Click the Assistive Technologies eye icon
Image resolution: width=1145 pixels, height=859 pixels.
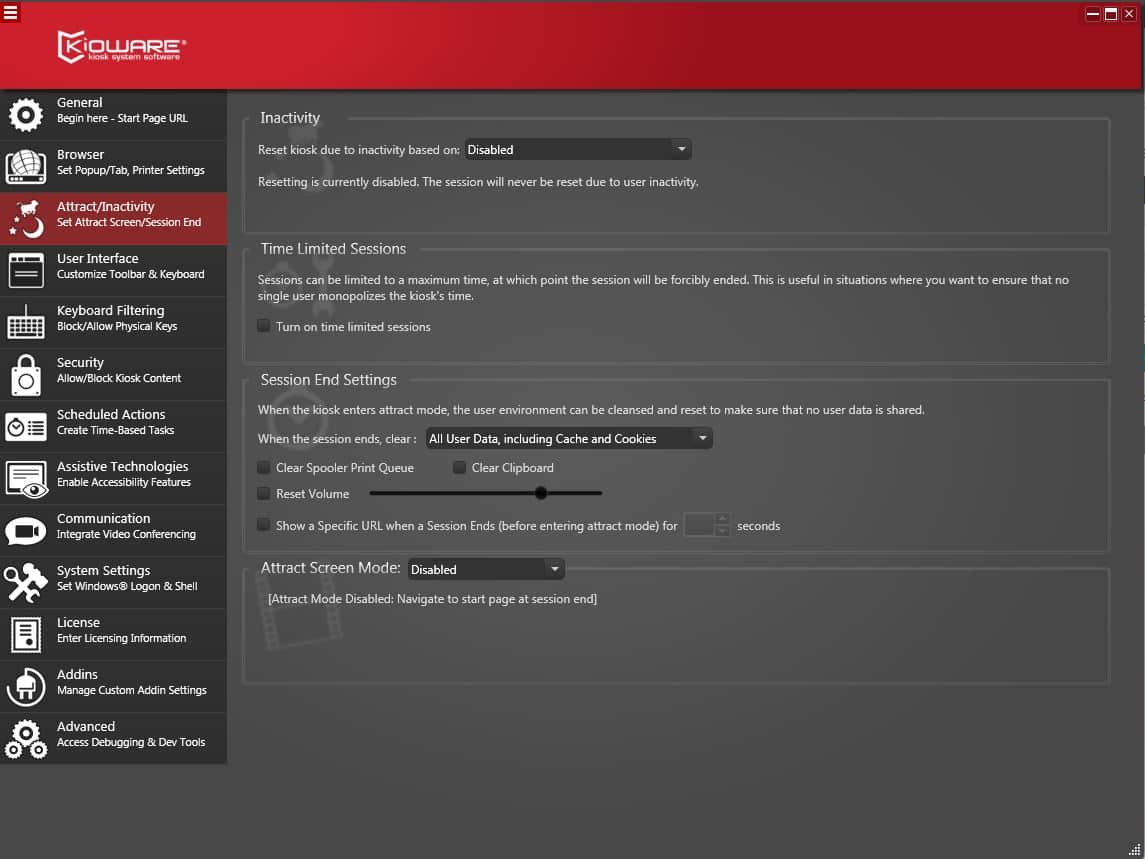pos(26,478)
